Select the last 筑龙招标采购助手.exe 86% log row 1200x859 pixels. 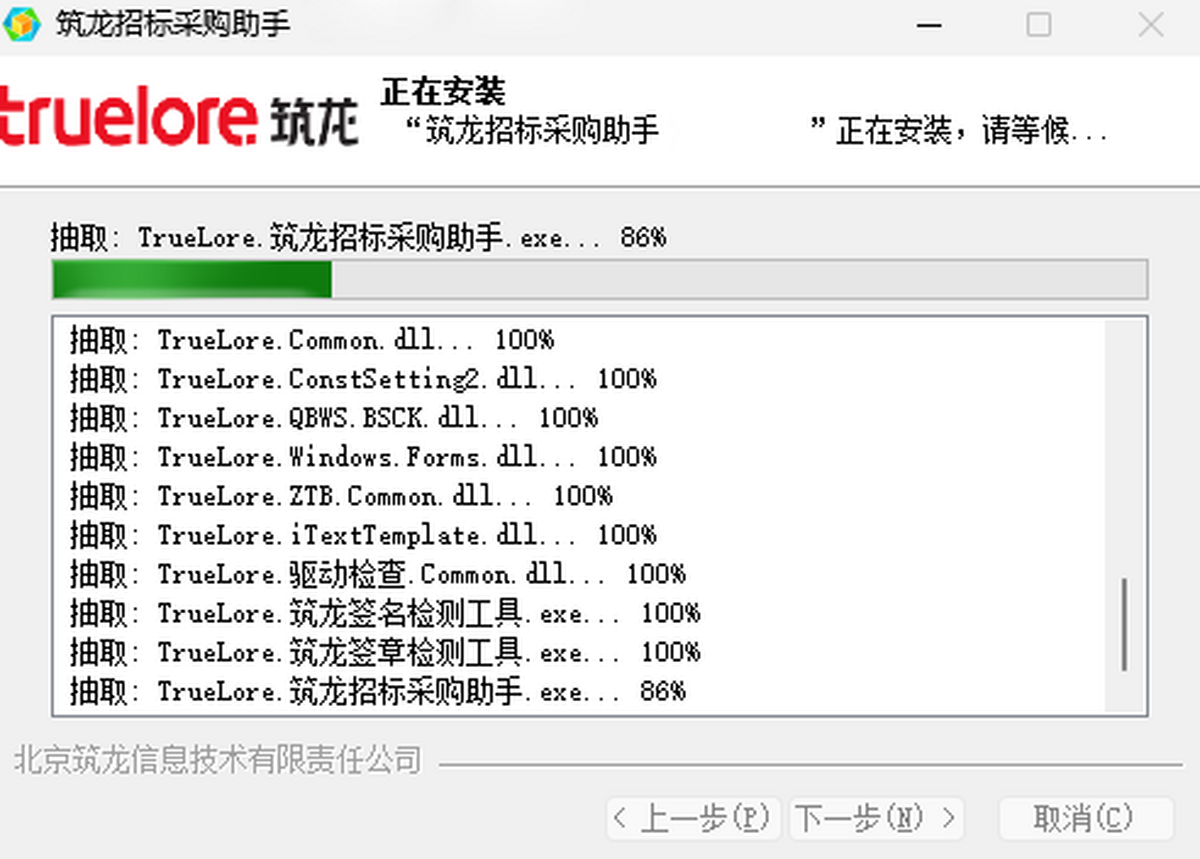point(579,691)
